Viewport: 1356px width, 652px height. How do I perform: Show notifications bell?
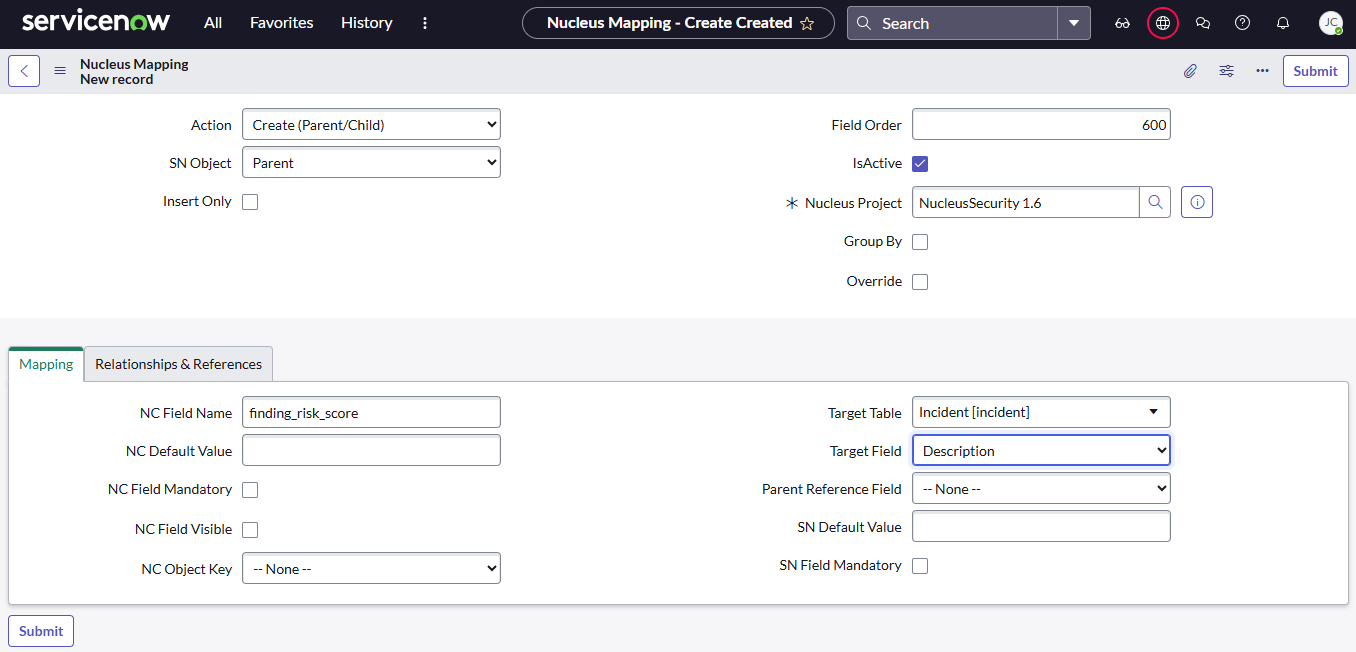1283,23
